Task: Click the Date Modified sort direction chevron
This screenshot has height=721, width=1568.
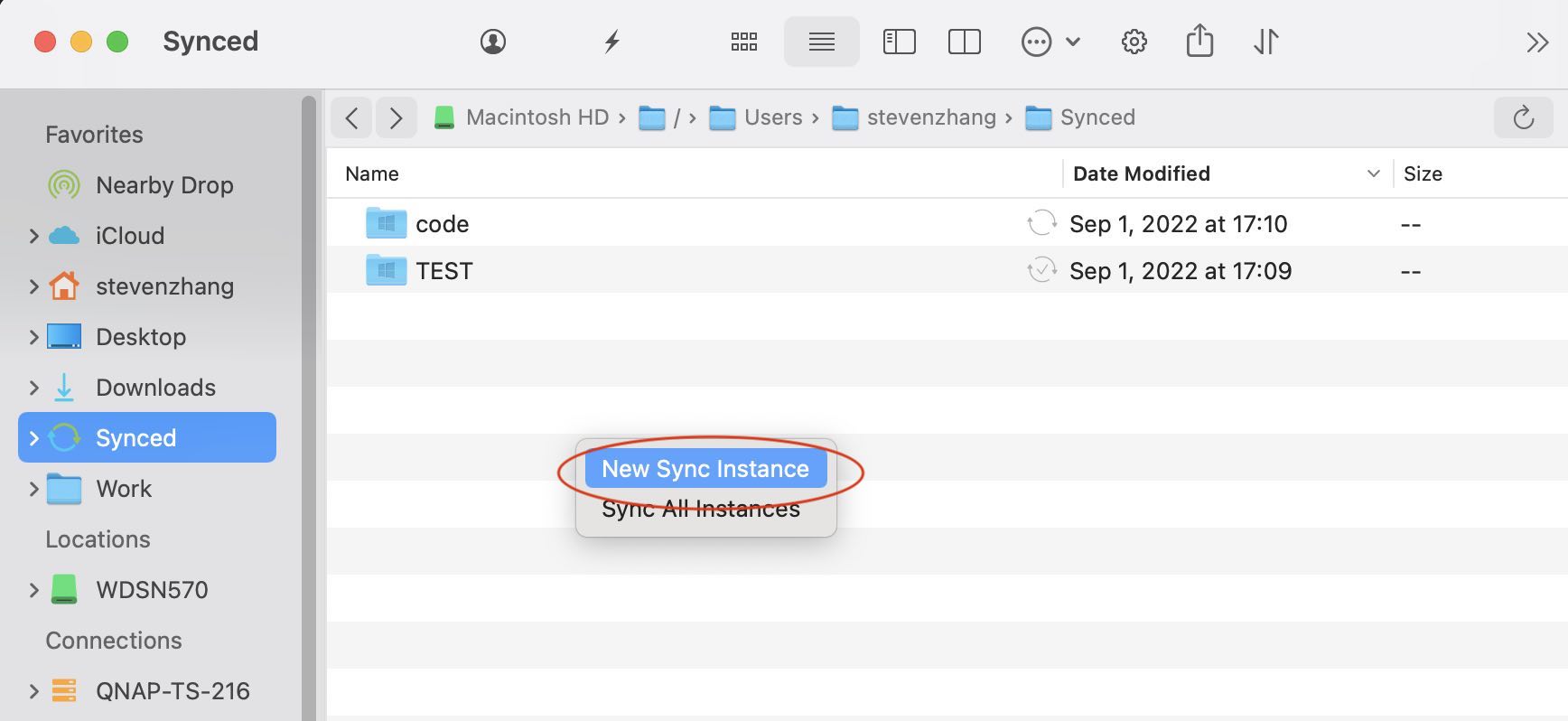Action: [x=1373, y=173]
